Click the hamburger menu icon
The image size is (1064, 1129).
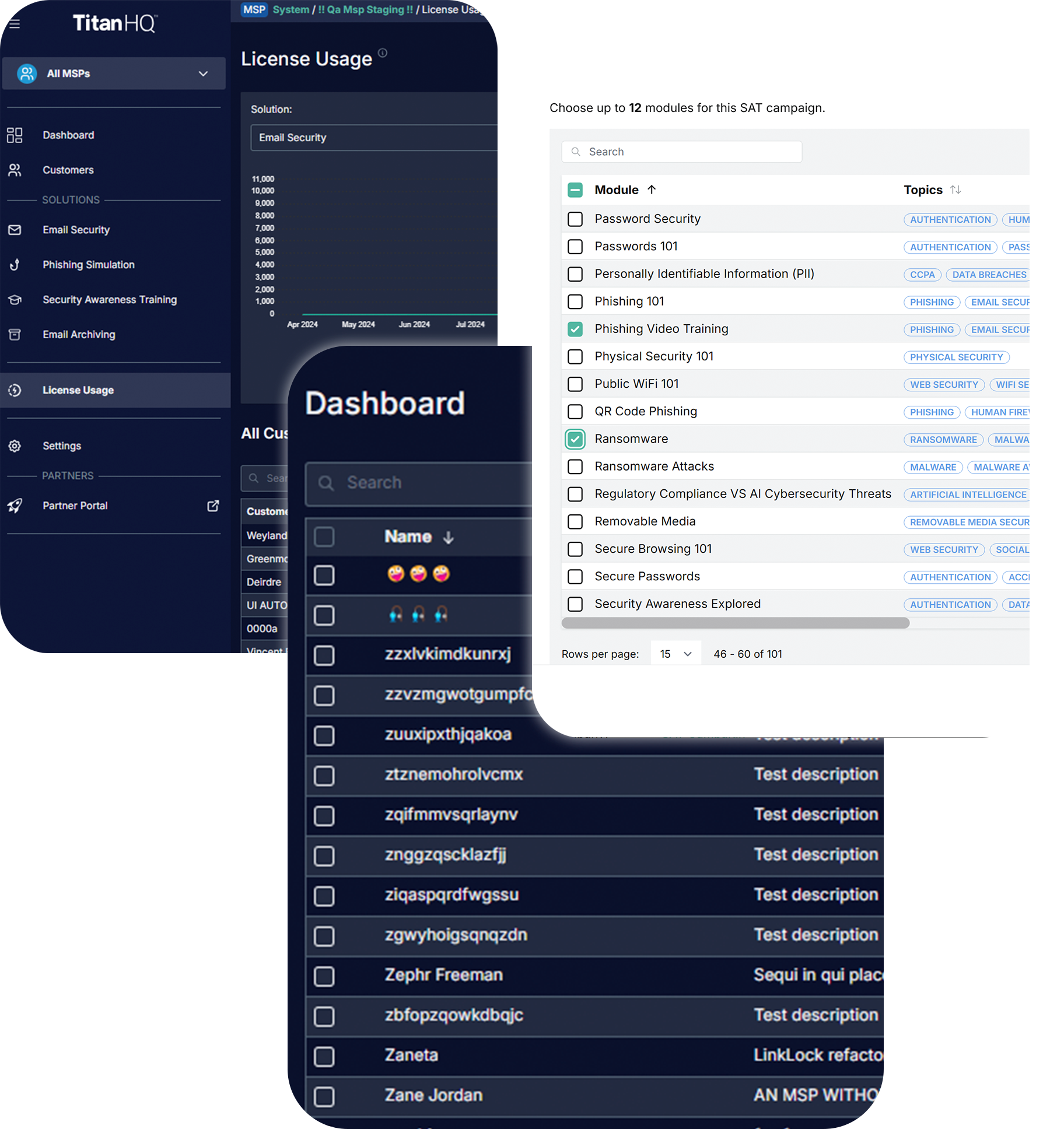[x=15, y=24]
